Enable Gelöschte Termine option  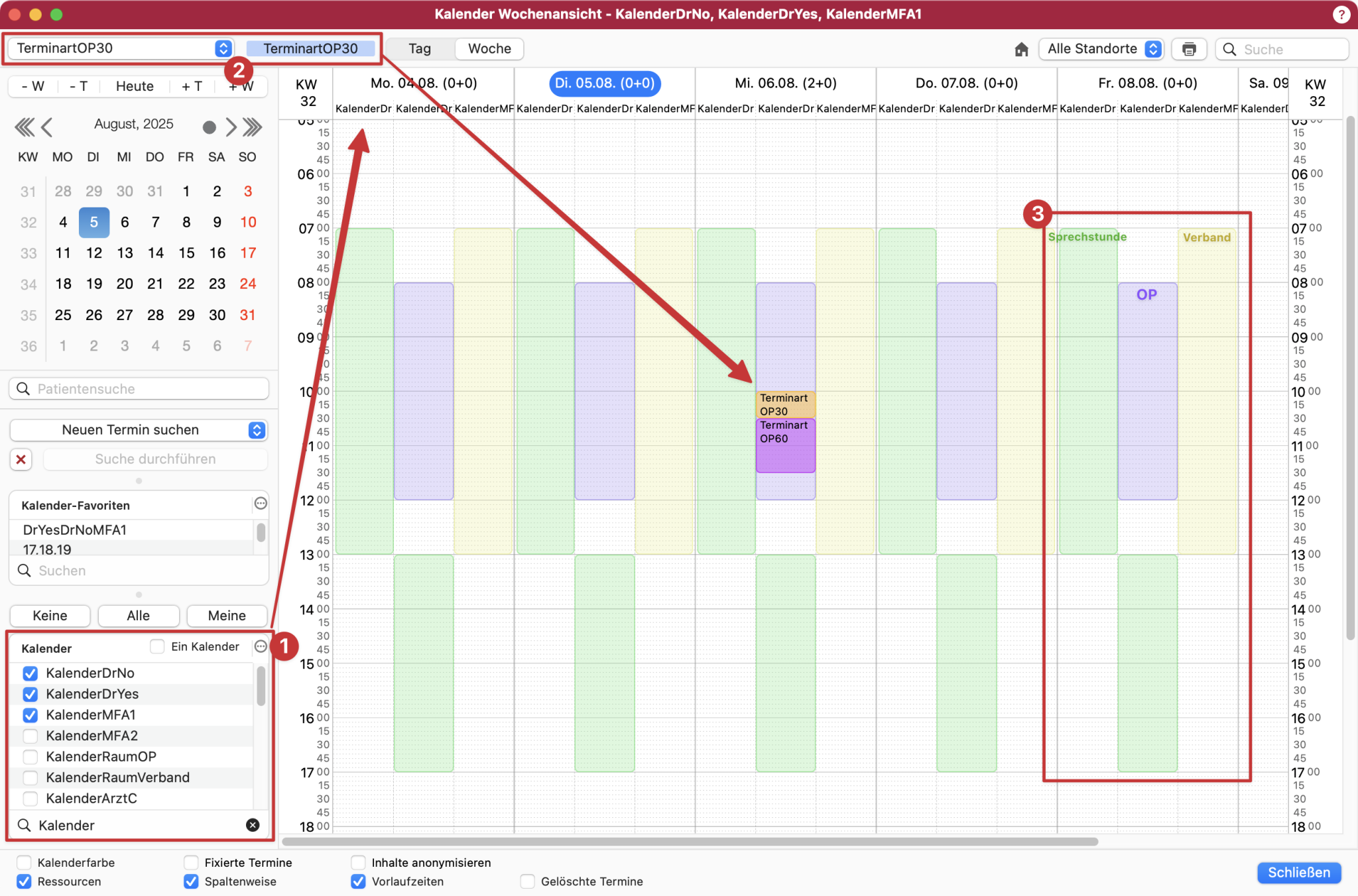point(527,881)
